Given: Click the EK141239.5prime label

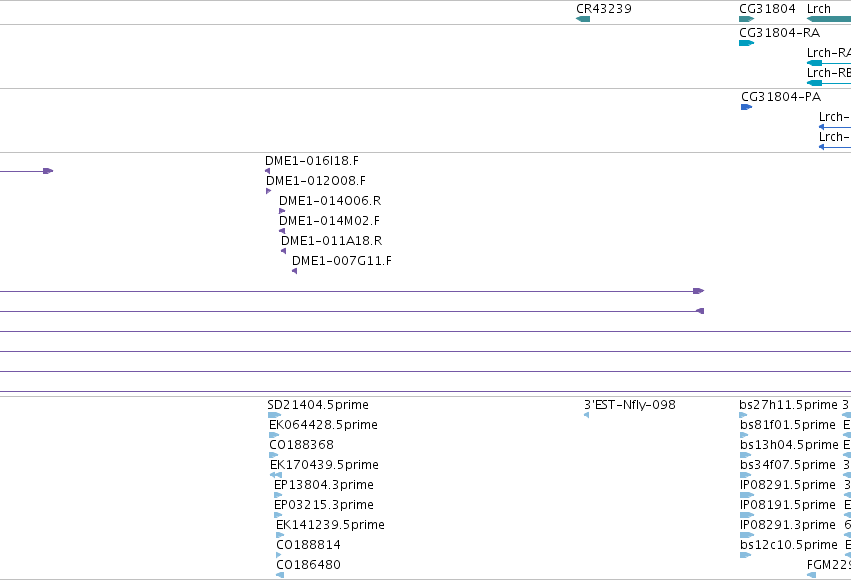Looking at the screenshot, I should pyautogui.click(x=330, y=525).
